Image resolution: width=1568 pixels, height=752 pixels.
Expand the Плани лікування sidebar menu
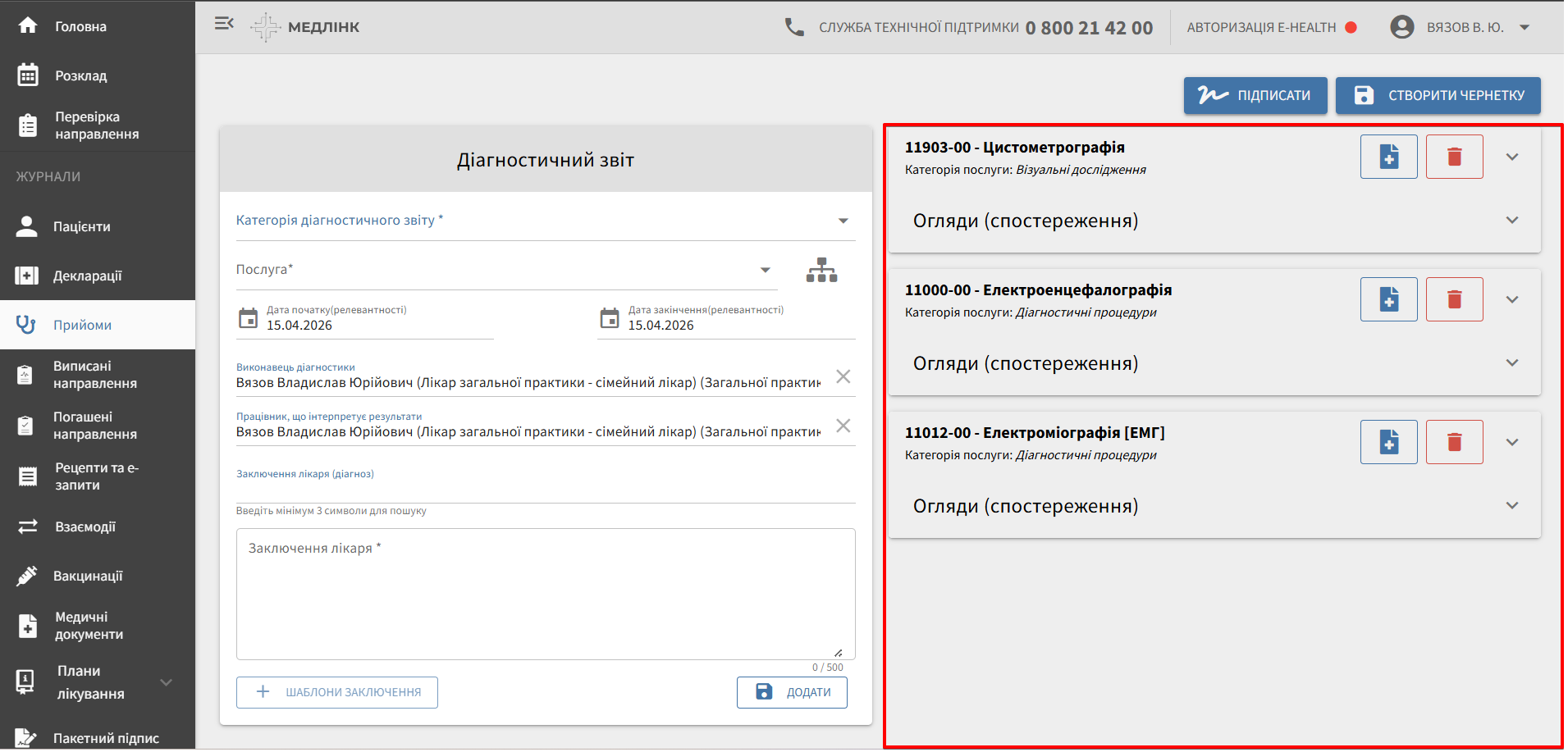[x=166, y=682]
